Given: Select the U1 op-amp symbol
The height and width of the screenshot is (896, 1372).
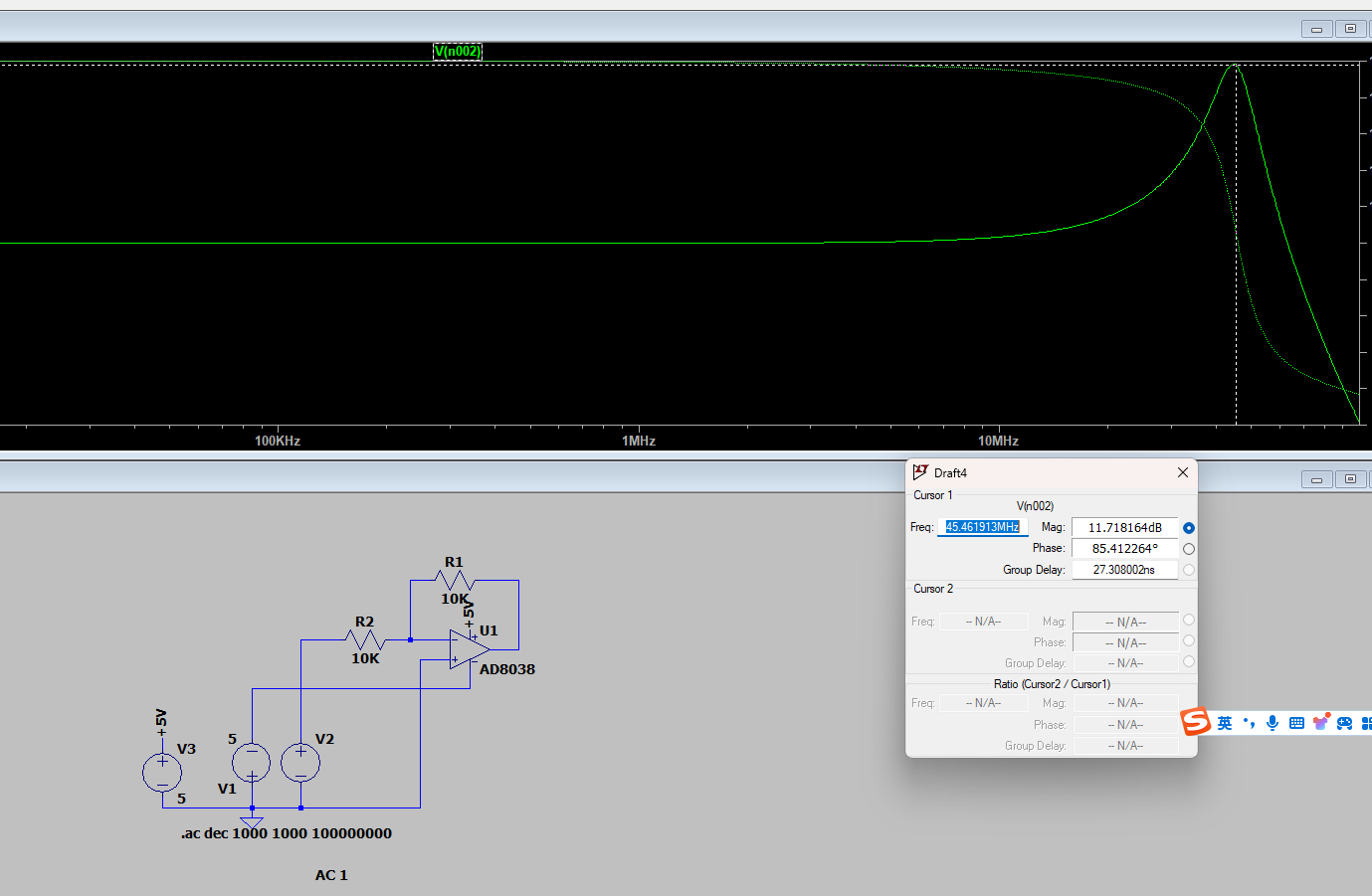Looking at the screenshot, I should pyautogui.click(x=468, y=649).
